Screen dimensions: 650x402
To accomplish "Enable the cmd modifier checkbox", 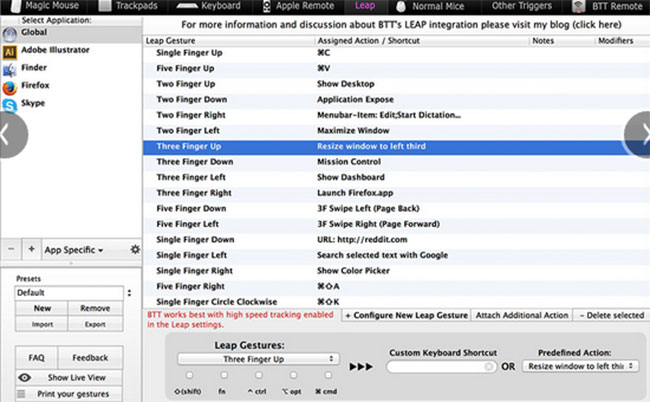I will (x=328, y=375).
